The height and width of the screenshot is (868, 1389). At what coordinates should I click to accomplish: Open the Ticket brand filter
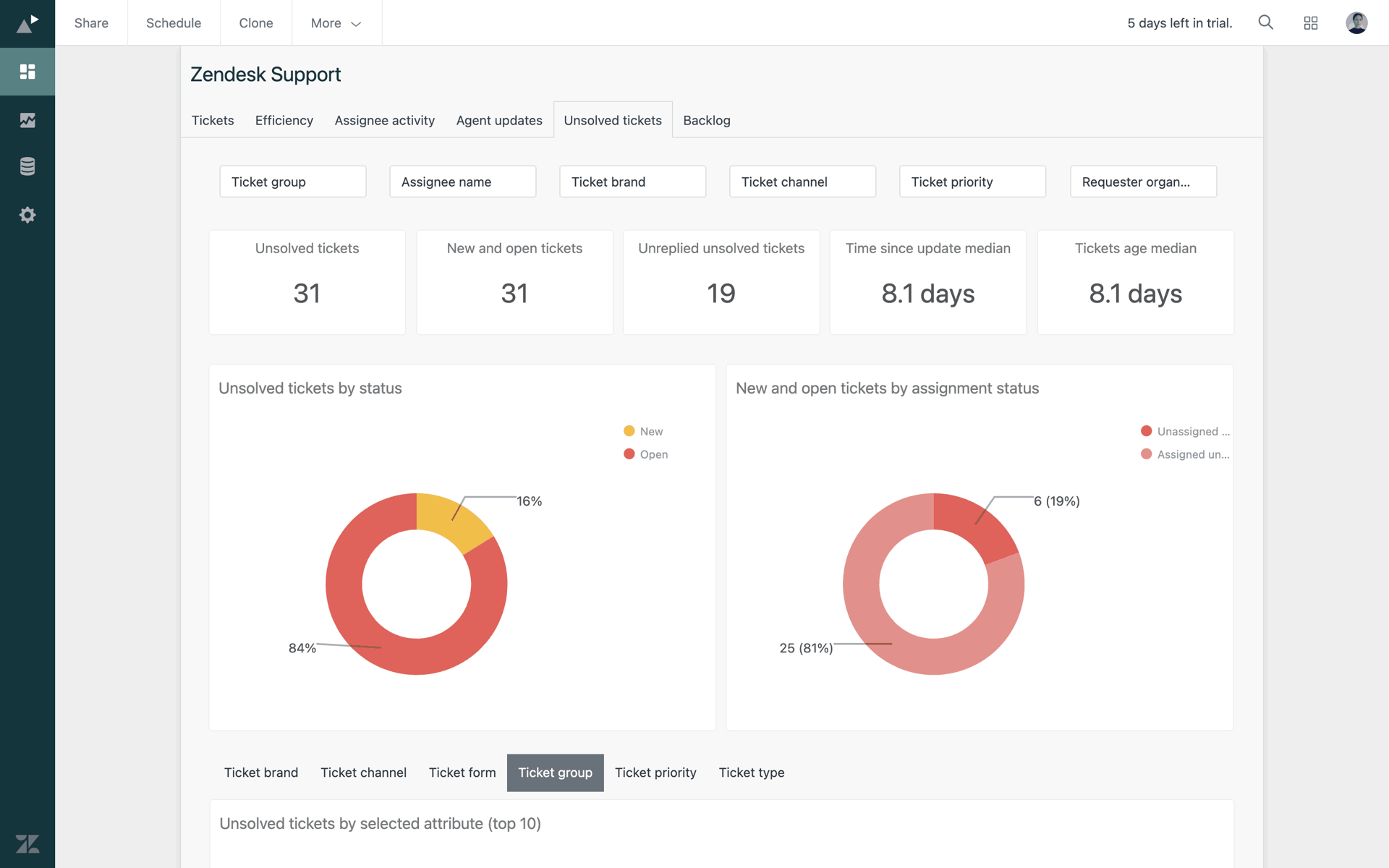click(633, 182)
